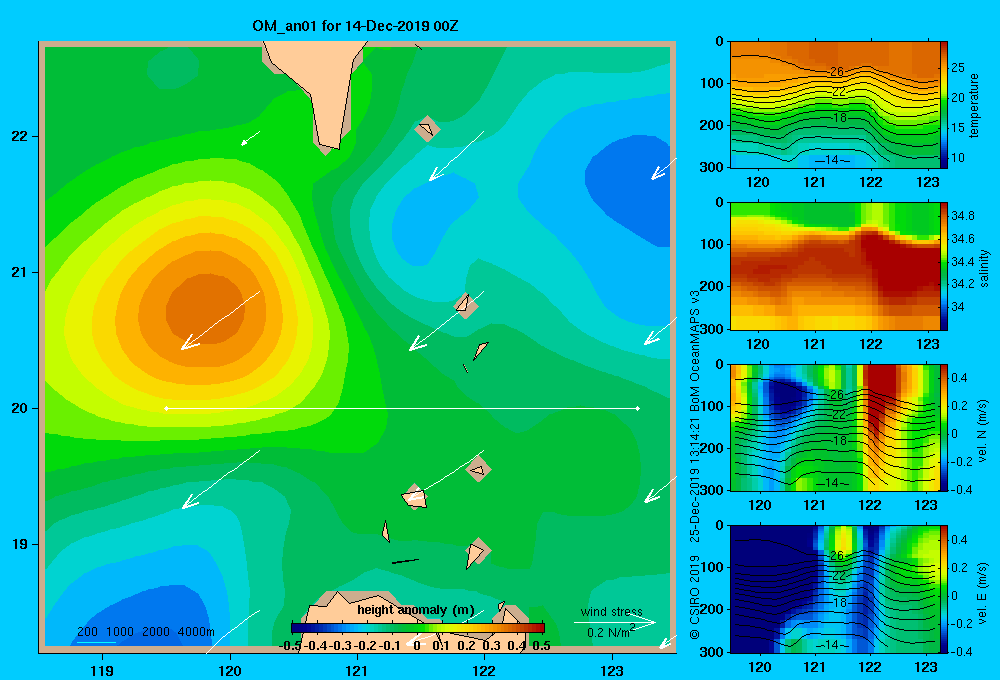Click the vertical "temperature" axis label
1000x680 pixels.
[x=974, y=105]
